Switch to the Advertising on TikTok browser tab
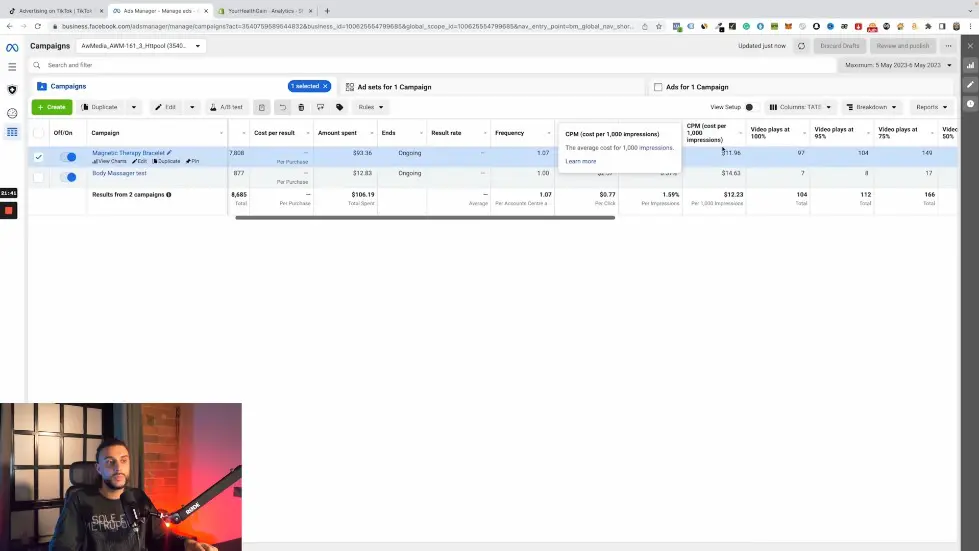Image resolution: width=979 pixels, height=551 pixels. click(x=55, y=11)
